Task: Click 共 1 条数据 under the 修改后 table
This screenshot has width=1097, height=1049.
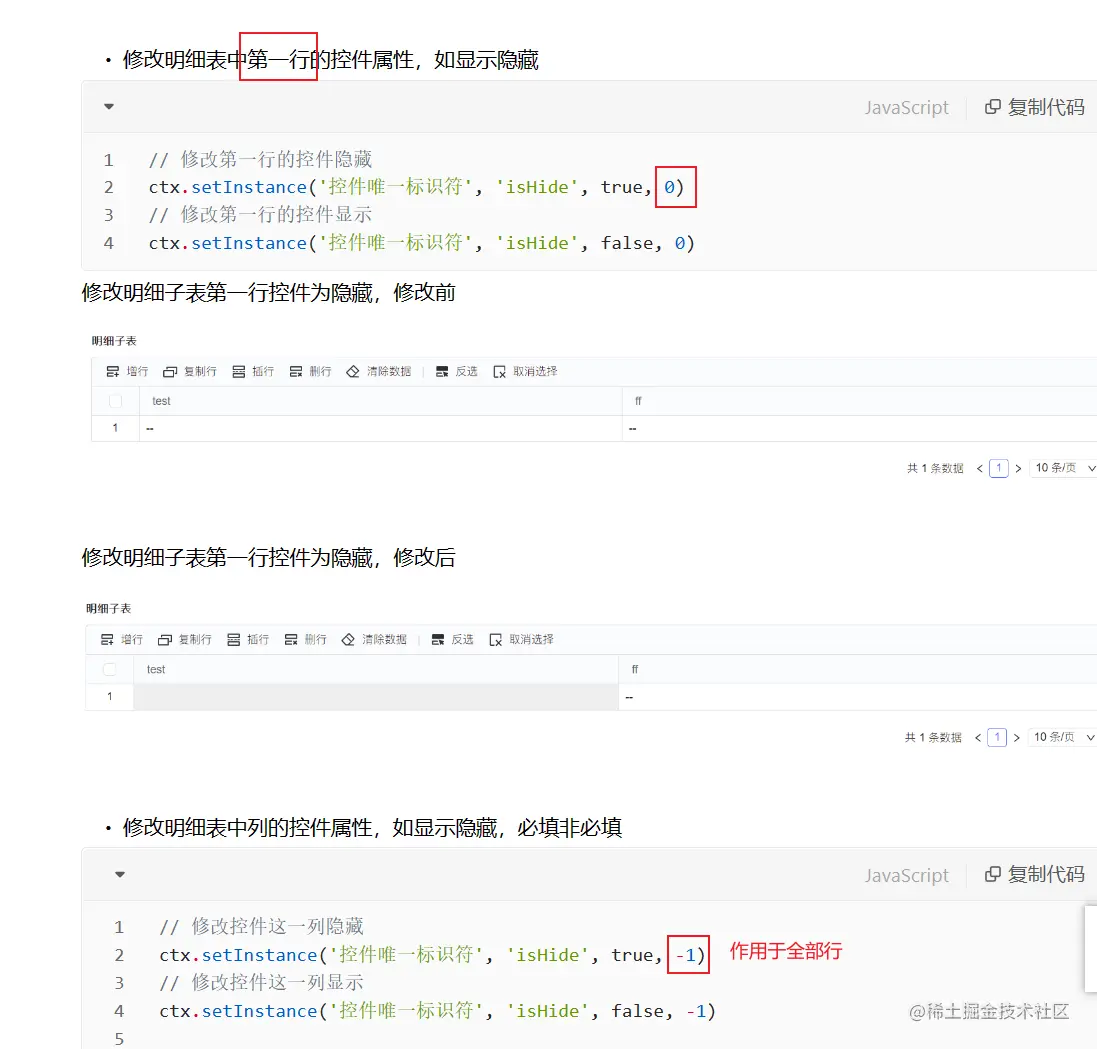Action: click(x=933, y=738)
